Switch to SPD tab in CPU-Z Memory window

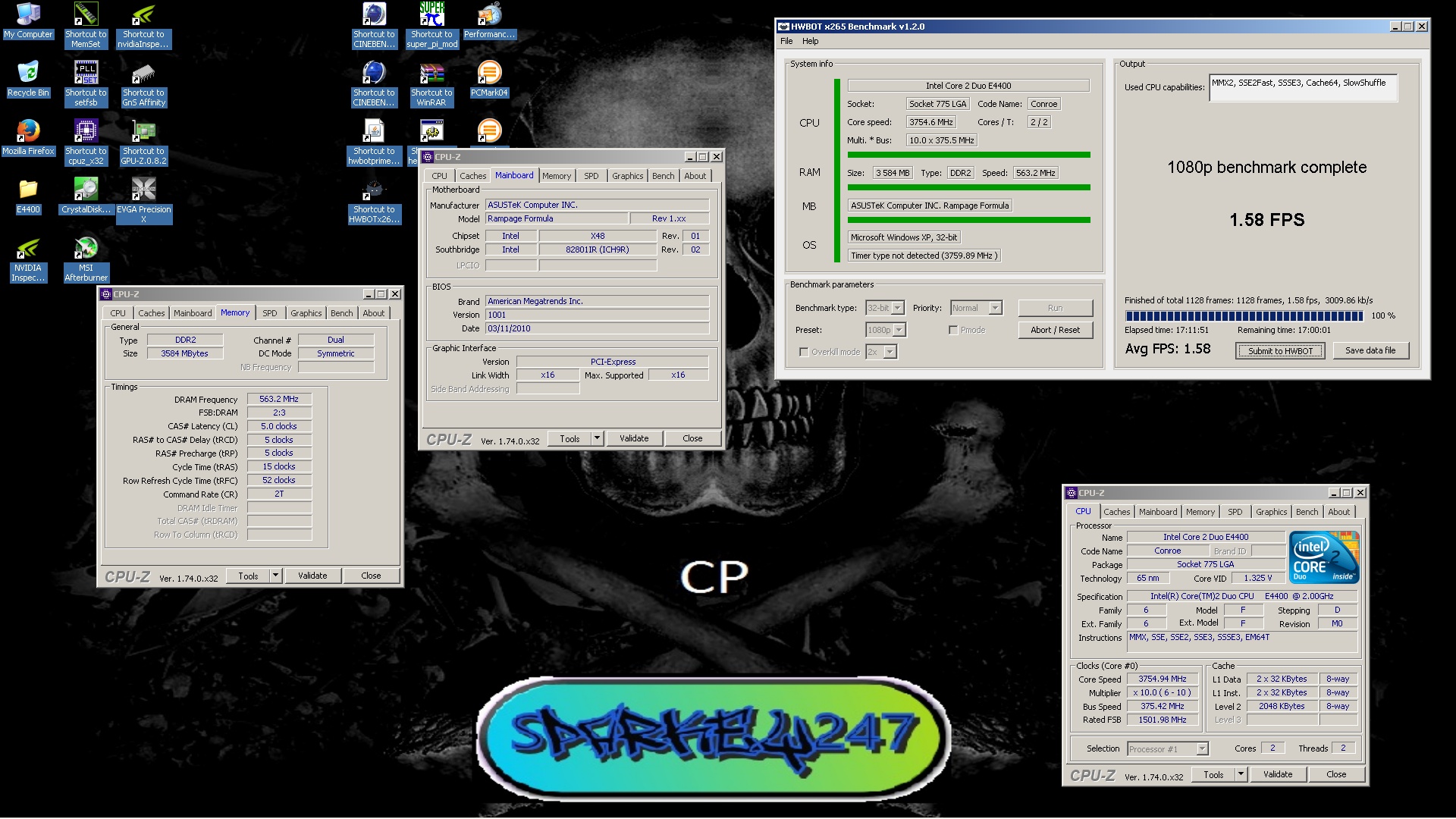pyautogui.click(x=270, y=313)
